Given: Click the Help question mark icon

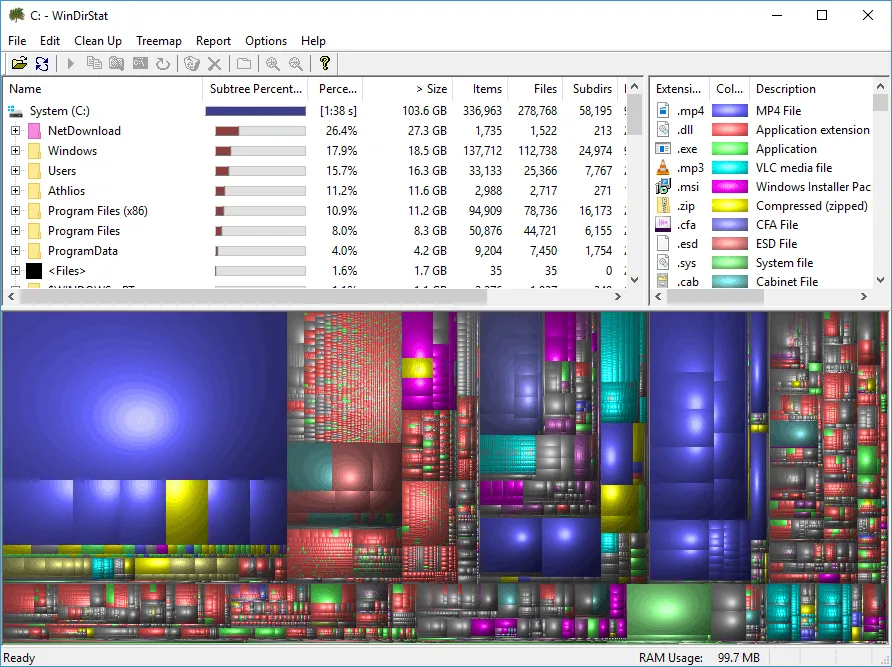Looking at the screenshot, I should [x=325, y=63].
